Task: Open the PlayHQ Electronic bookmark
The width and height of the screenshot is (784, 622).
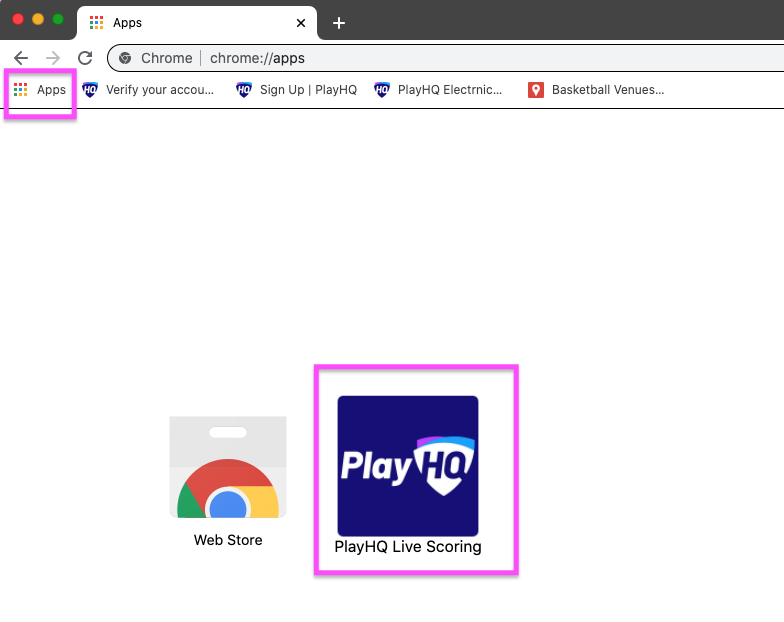Action: click(438, 90)
